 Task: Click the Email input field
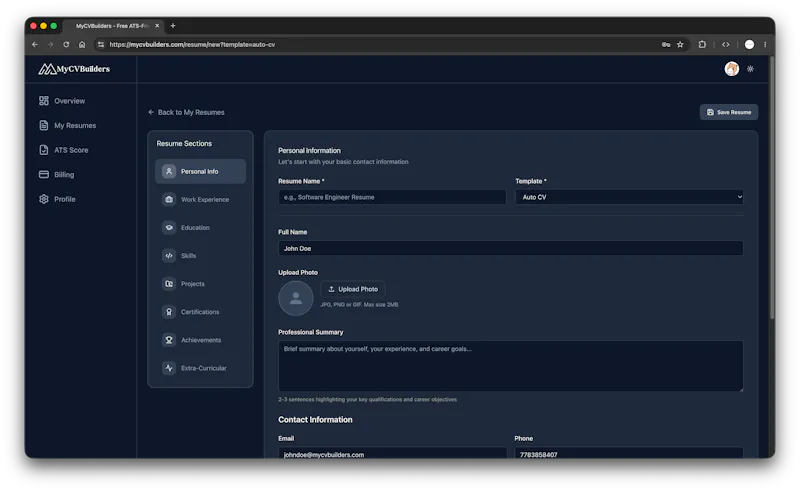click(392, 453)
